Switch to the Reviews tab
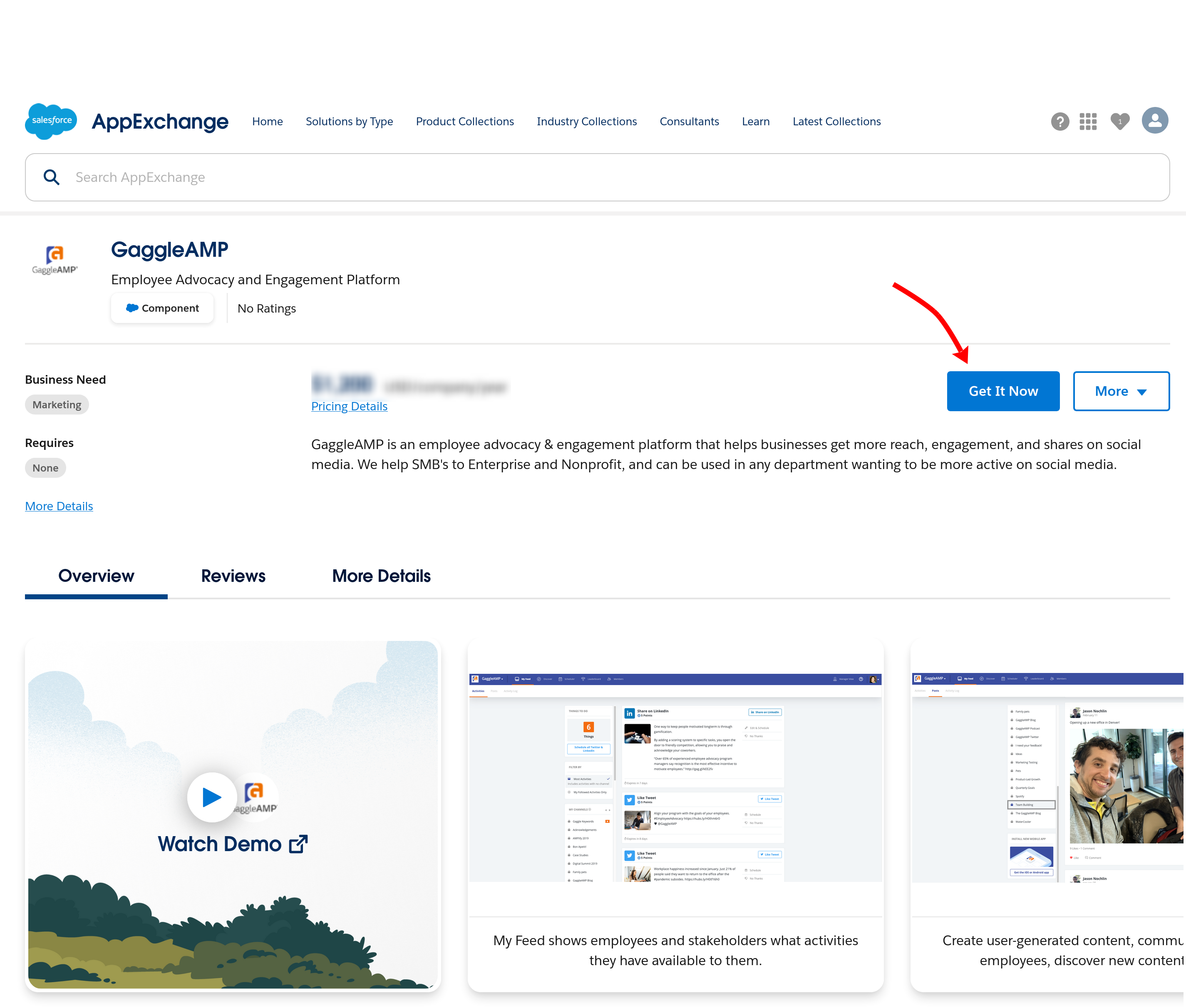Image resolution: width=1186 pixels, height=1008 pixels. pos(233,576)
